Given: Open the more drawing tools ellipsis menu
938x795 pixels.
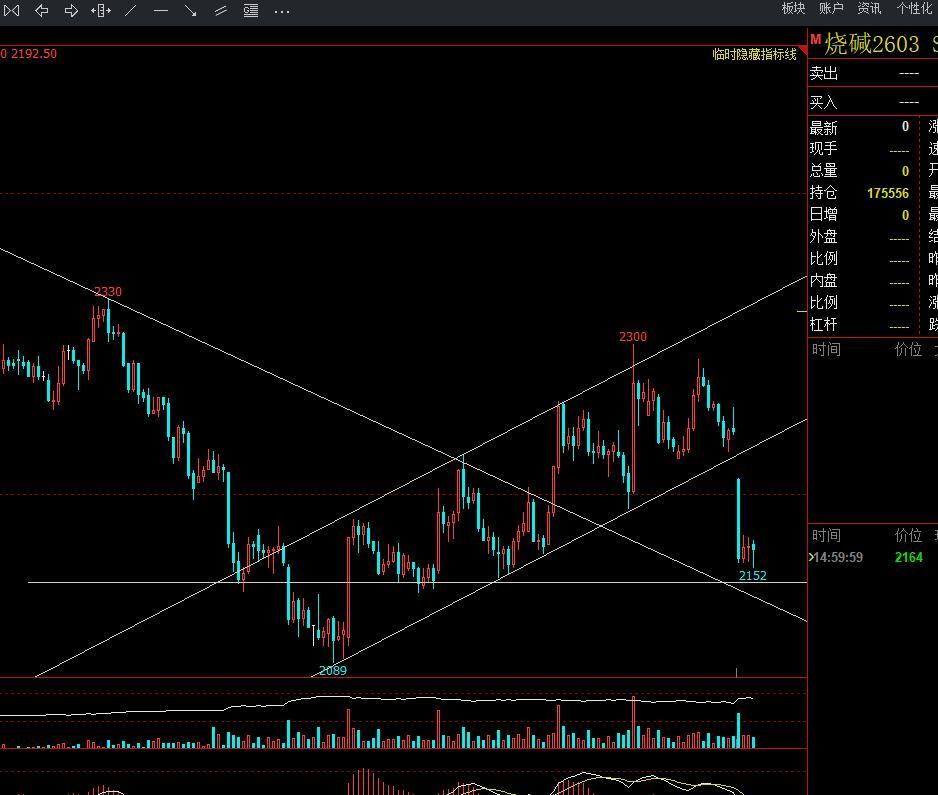Looking at the screenshot, I should [282, 11].
